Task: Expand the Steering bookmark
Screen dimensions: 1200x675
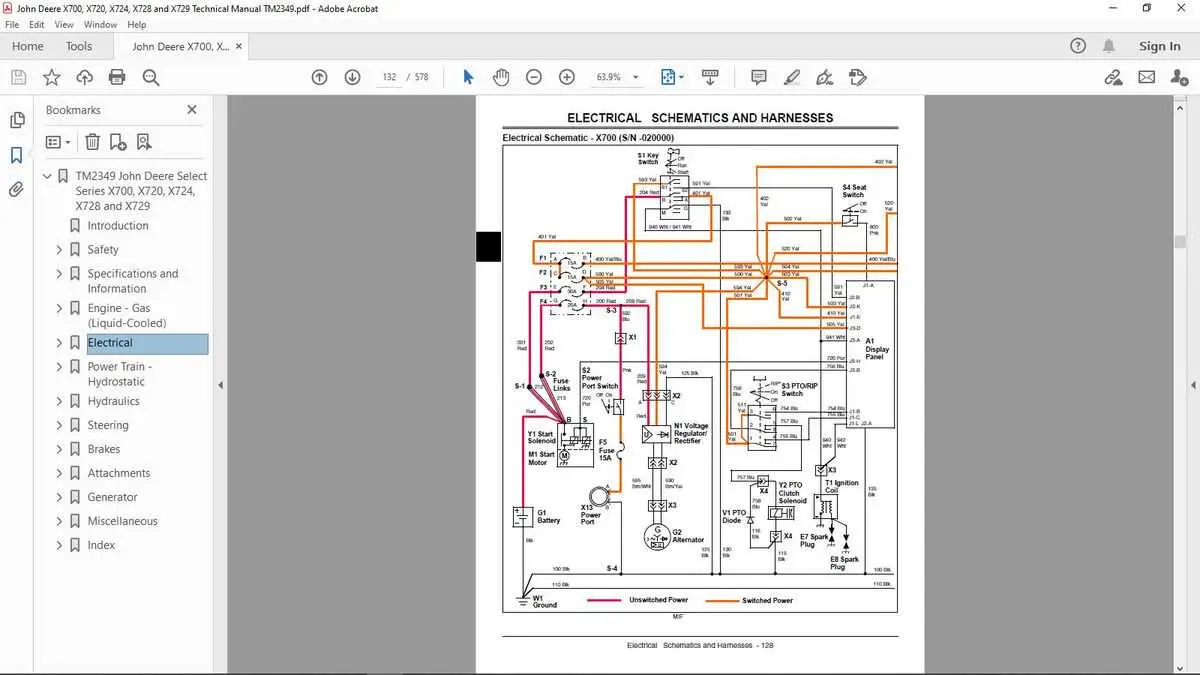Action: point(59,425)
